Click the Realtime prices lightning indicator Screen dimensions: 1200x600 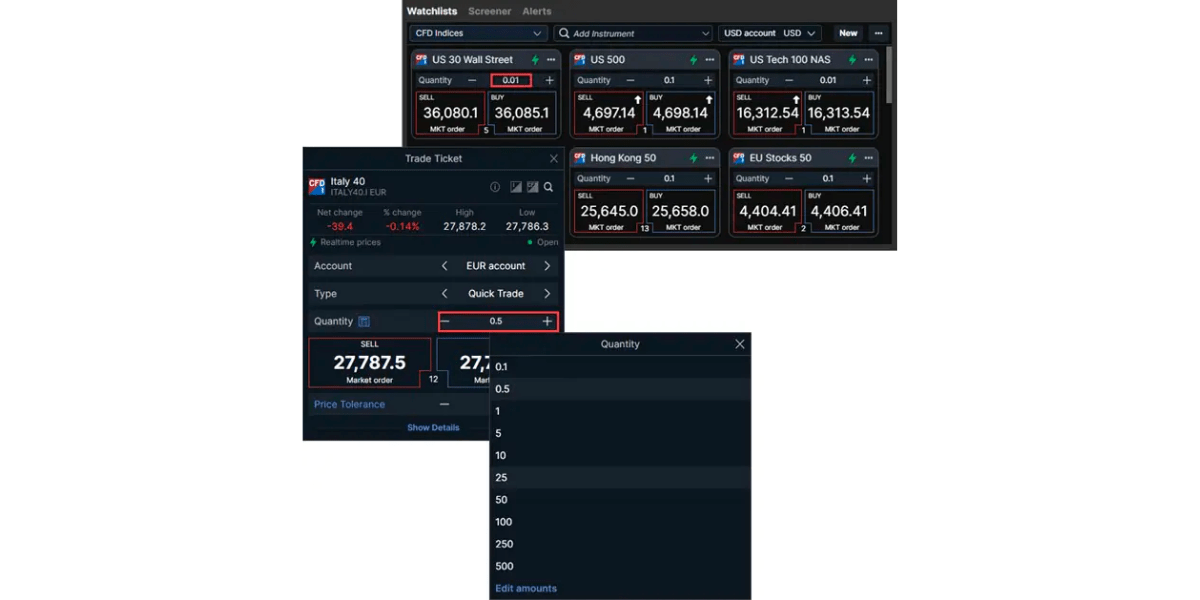(x=313, y=242)
